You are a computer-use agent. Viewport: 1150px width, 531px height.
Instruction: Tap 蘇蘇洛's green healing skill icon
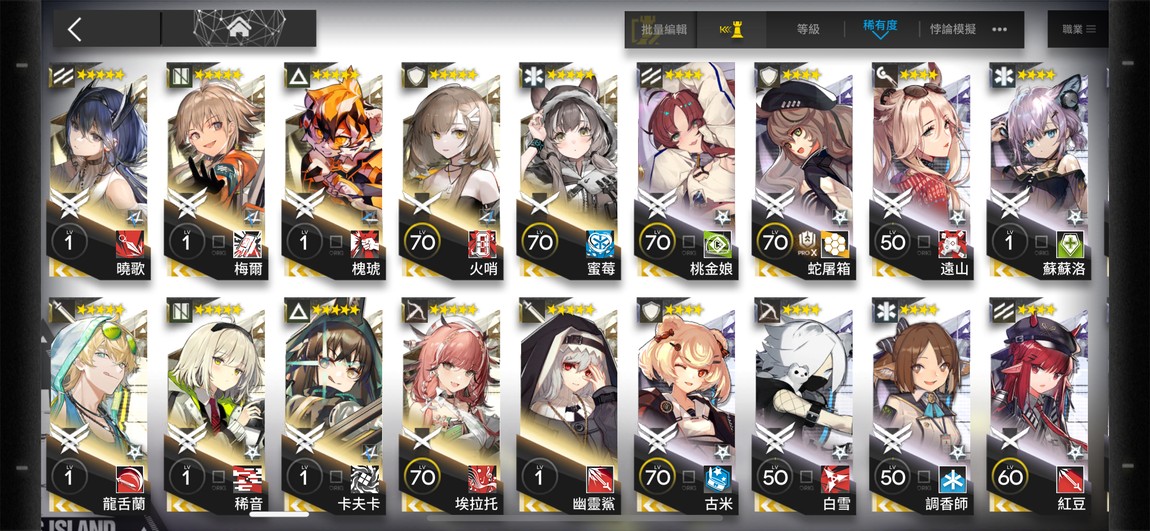coord(1070,243)
